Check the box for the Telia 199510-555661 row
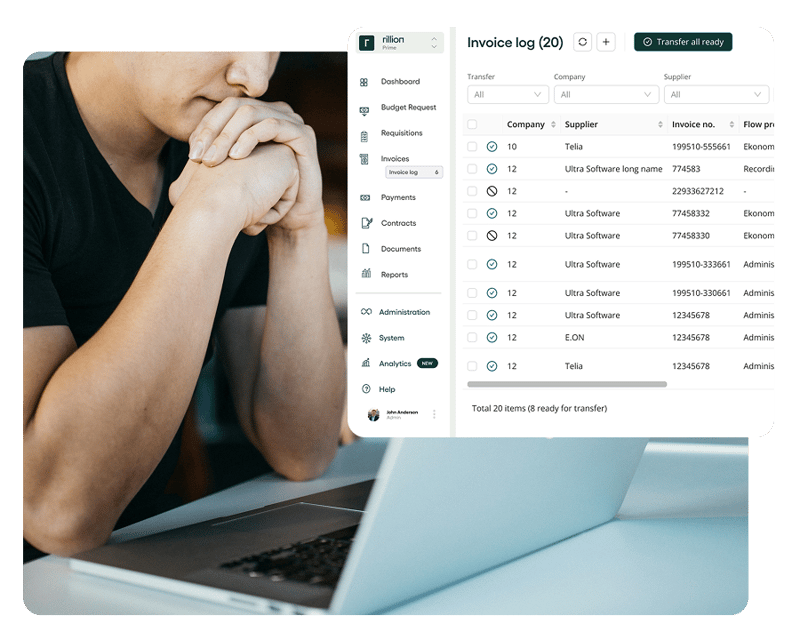The width and height of the screenshot is (800, 640). click(473, 147)
